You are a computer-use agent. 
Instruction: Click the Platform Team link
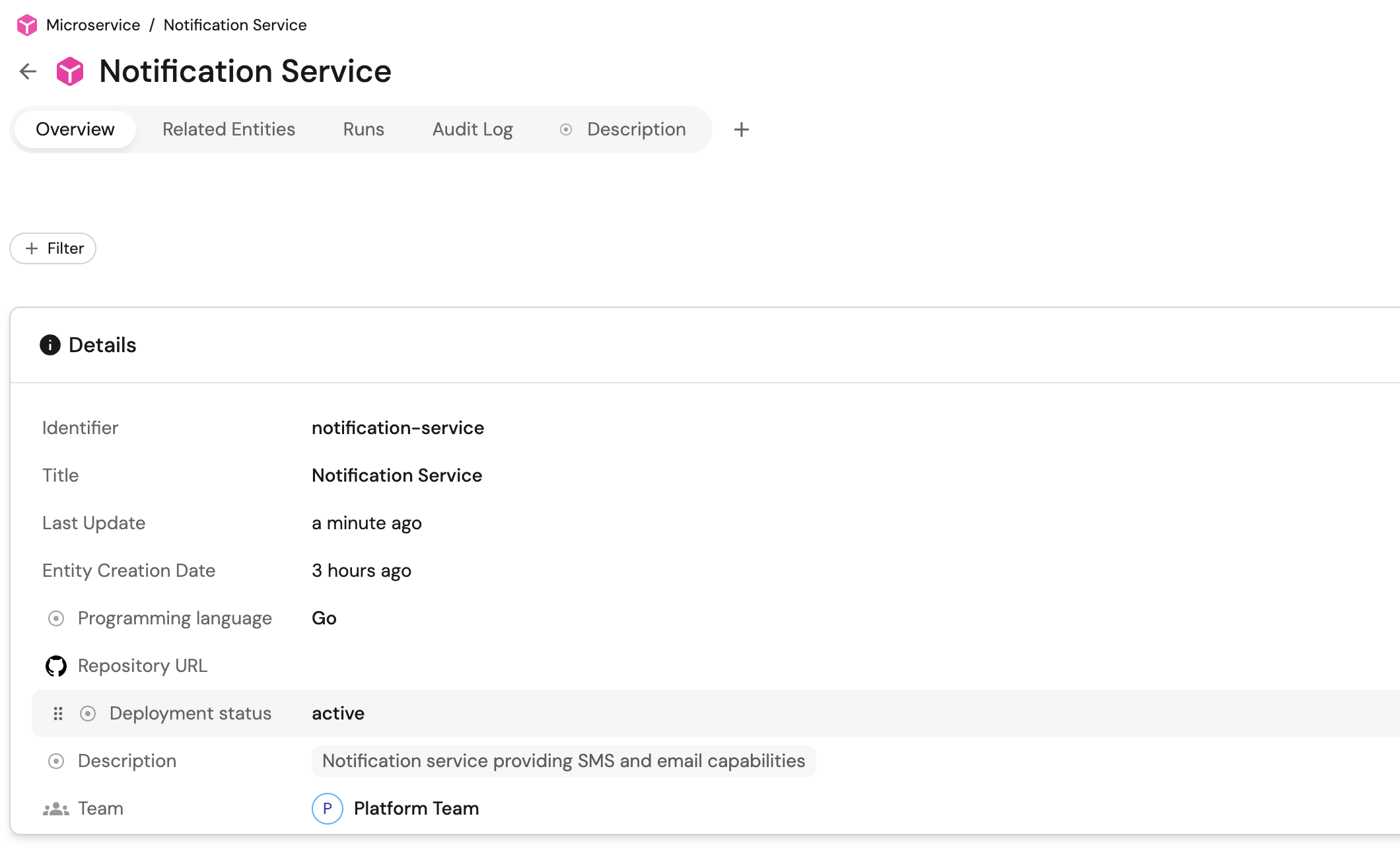click(x=416, y=809)
